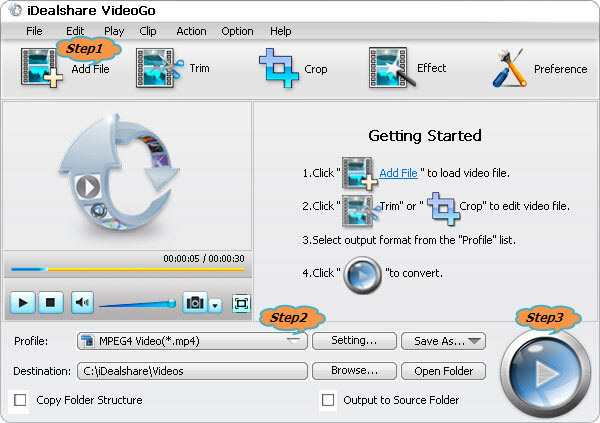Click the video timeline progress bar

pyautogui.click(x=128, y=269)
